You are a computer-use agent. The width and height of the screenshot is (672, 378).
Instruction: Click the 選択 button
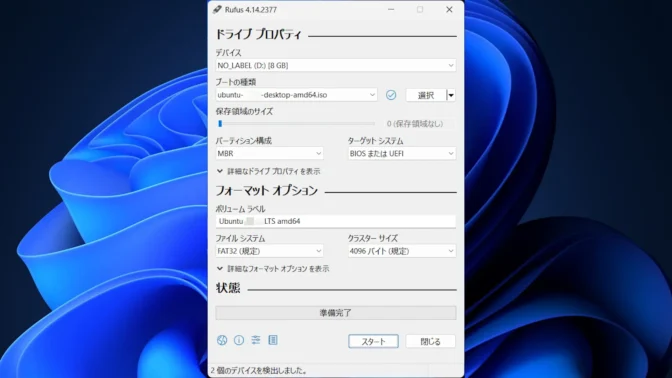point(426,95)
